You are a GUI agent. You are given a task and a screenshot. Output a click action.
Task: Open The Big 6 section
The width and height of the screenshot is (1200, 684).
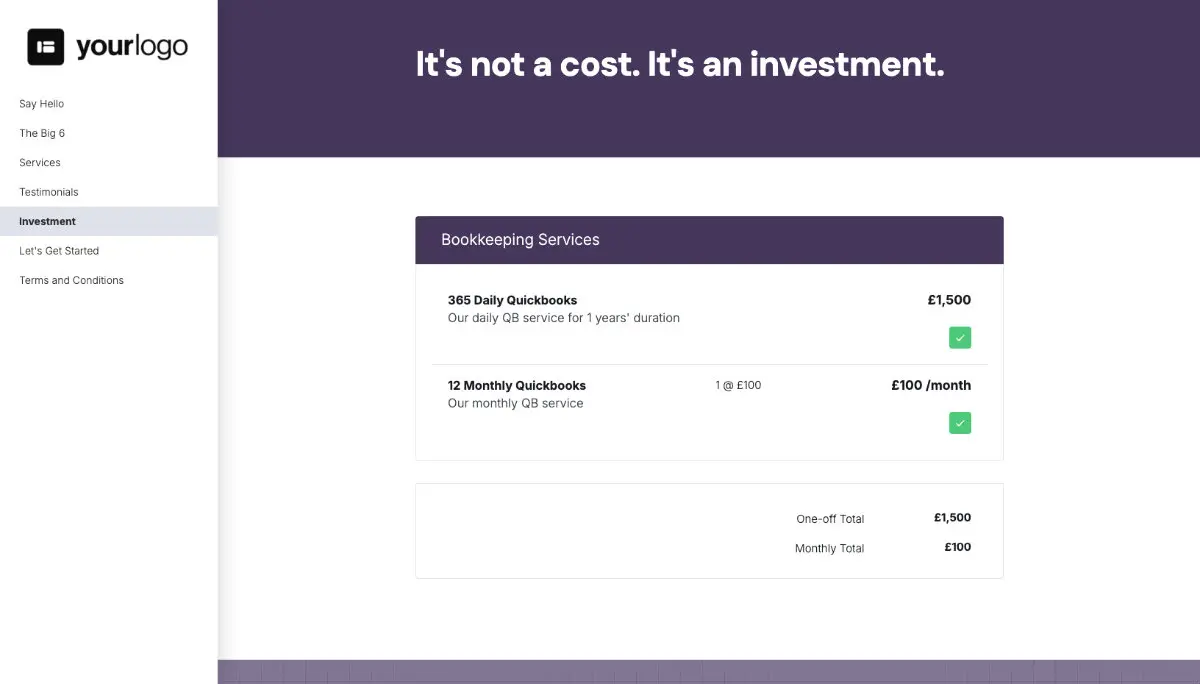point(41,132)
